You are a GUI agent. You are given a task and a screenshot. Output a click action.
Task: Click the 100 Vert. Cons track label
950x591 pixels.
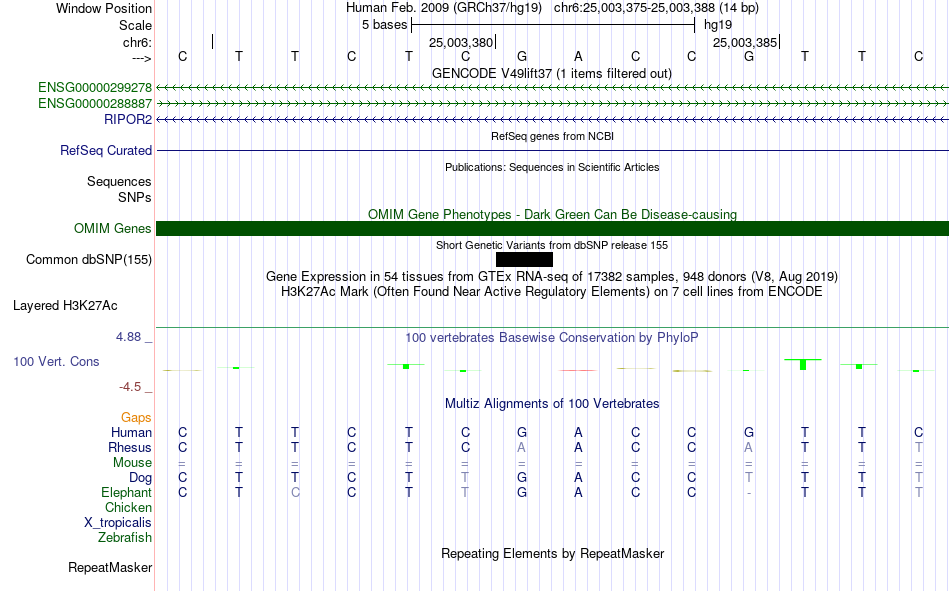tap(56, 361)
